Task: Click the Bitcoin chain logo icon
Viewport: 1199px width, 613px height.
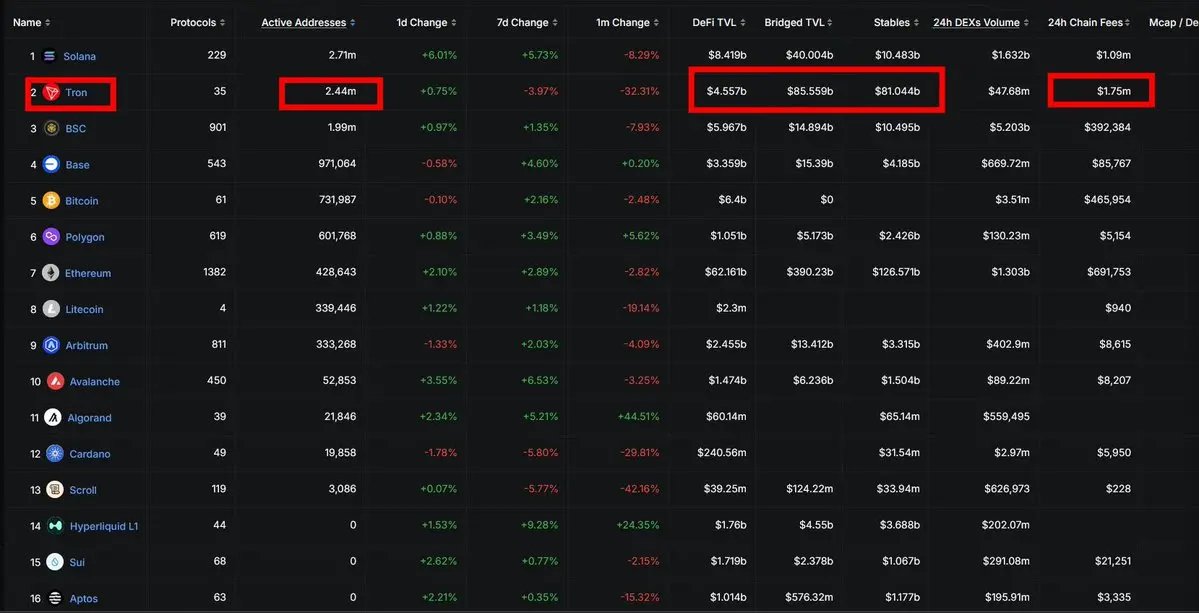Action: (x=51, y=201)
